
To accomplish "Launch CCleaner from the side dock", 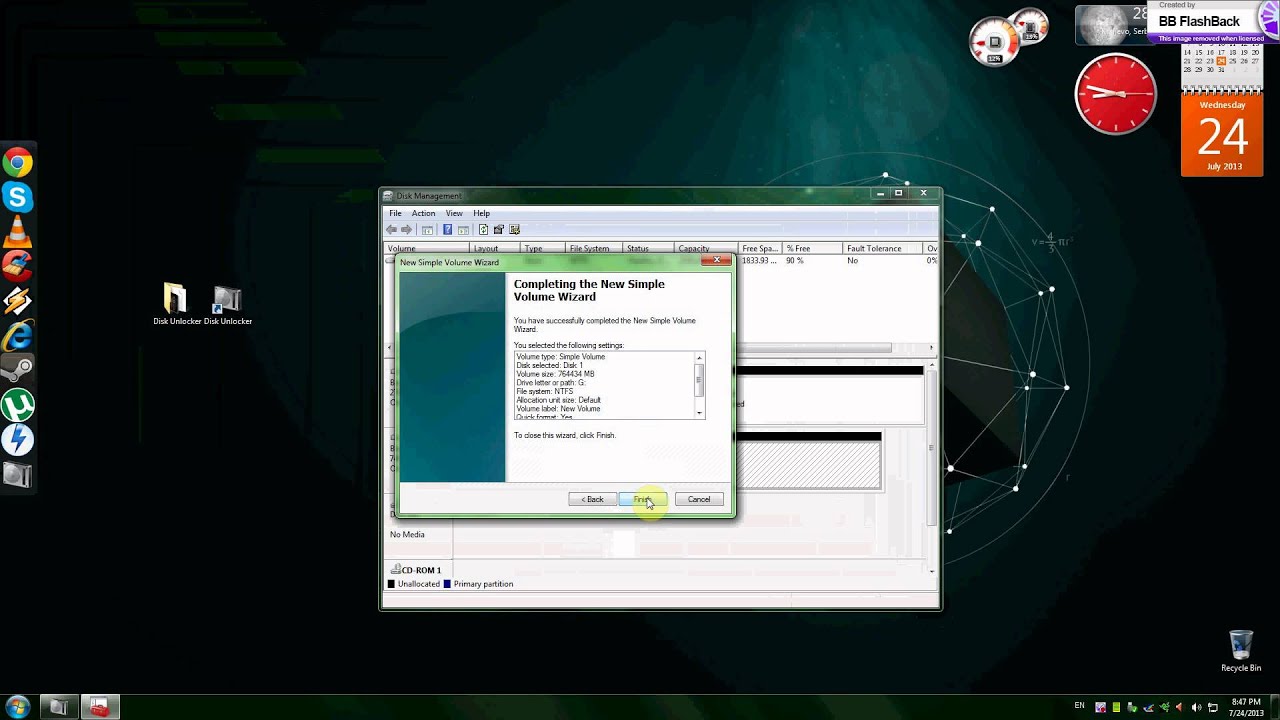I will click(x=17, y=266).
